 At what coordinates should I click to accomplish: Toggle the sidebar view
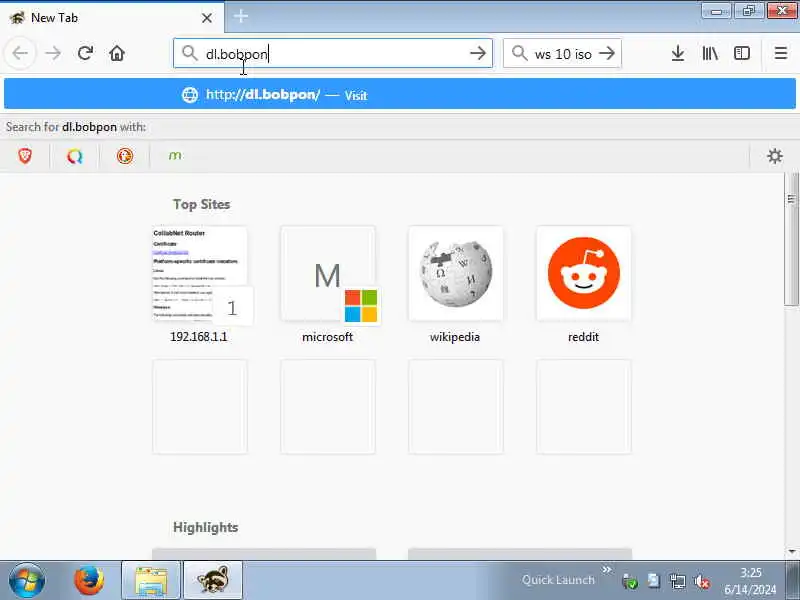(741, 53)
